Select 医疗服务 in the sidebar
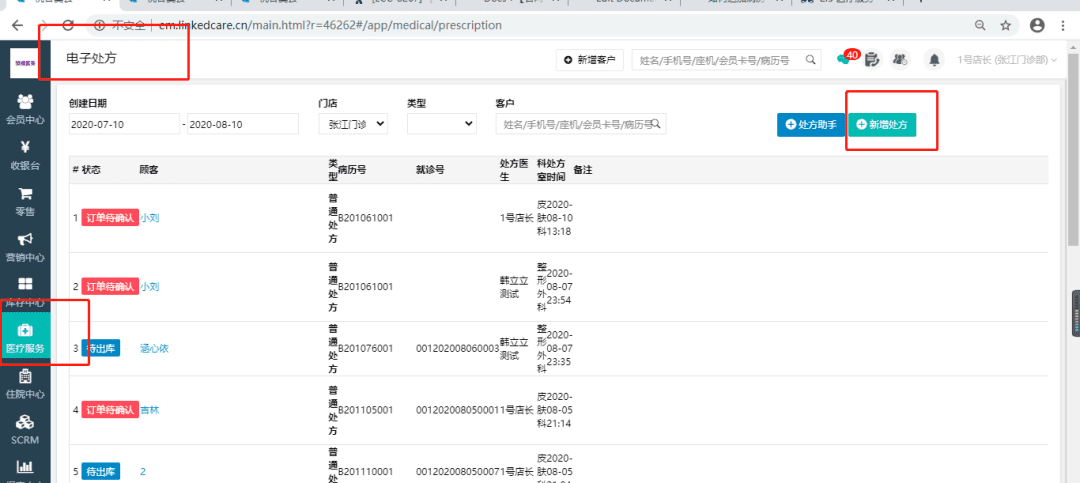The width and height of the screenshot is (1080, 483). point(25,338)
